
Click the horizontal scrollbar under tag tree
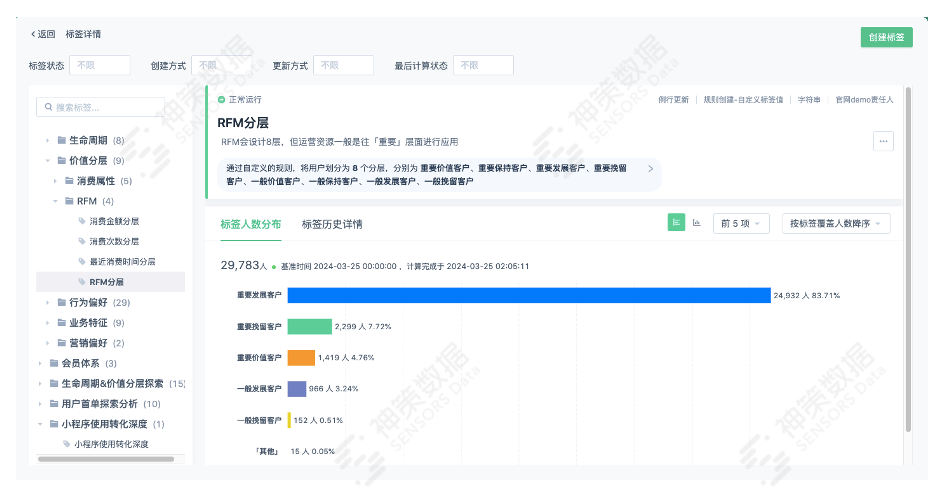pos(106,459)
